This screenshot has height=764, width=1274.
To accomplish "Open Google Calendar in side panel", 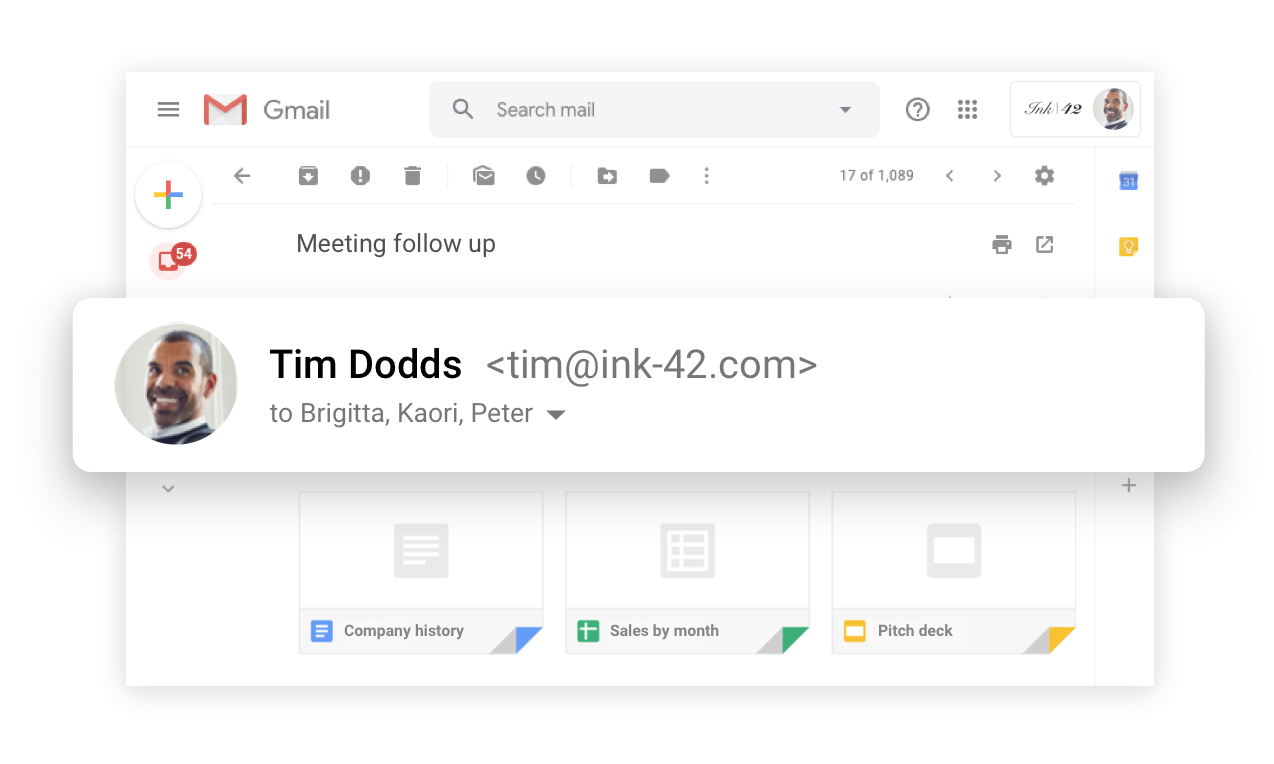I will [x=1128, y=181].
